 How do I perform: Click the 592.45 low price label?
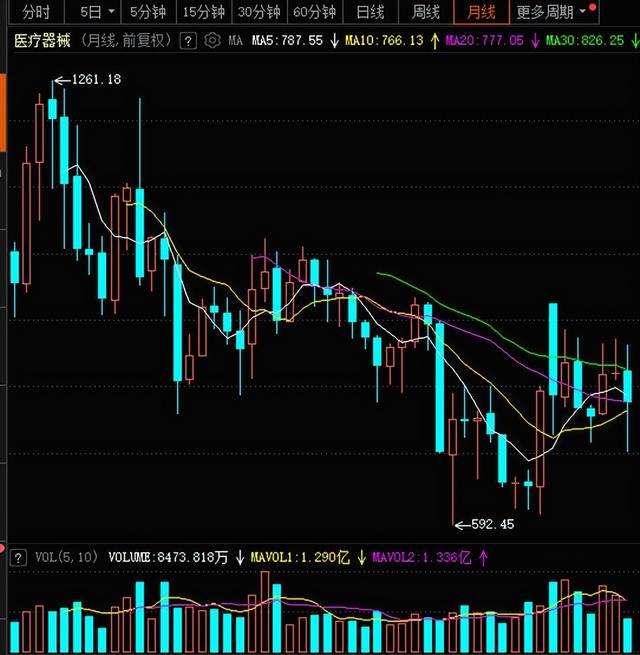pyautogui.click(x=493, y=524)
